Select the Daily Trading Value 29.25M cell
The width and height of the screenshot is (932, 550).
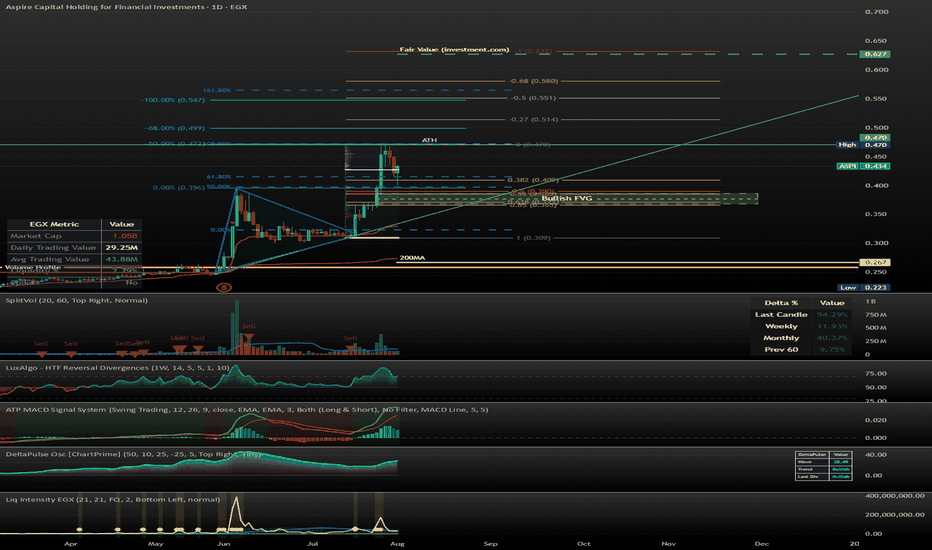pyautogui.click(x=121, y=247)
